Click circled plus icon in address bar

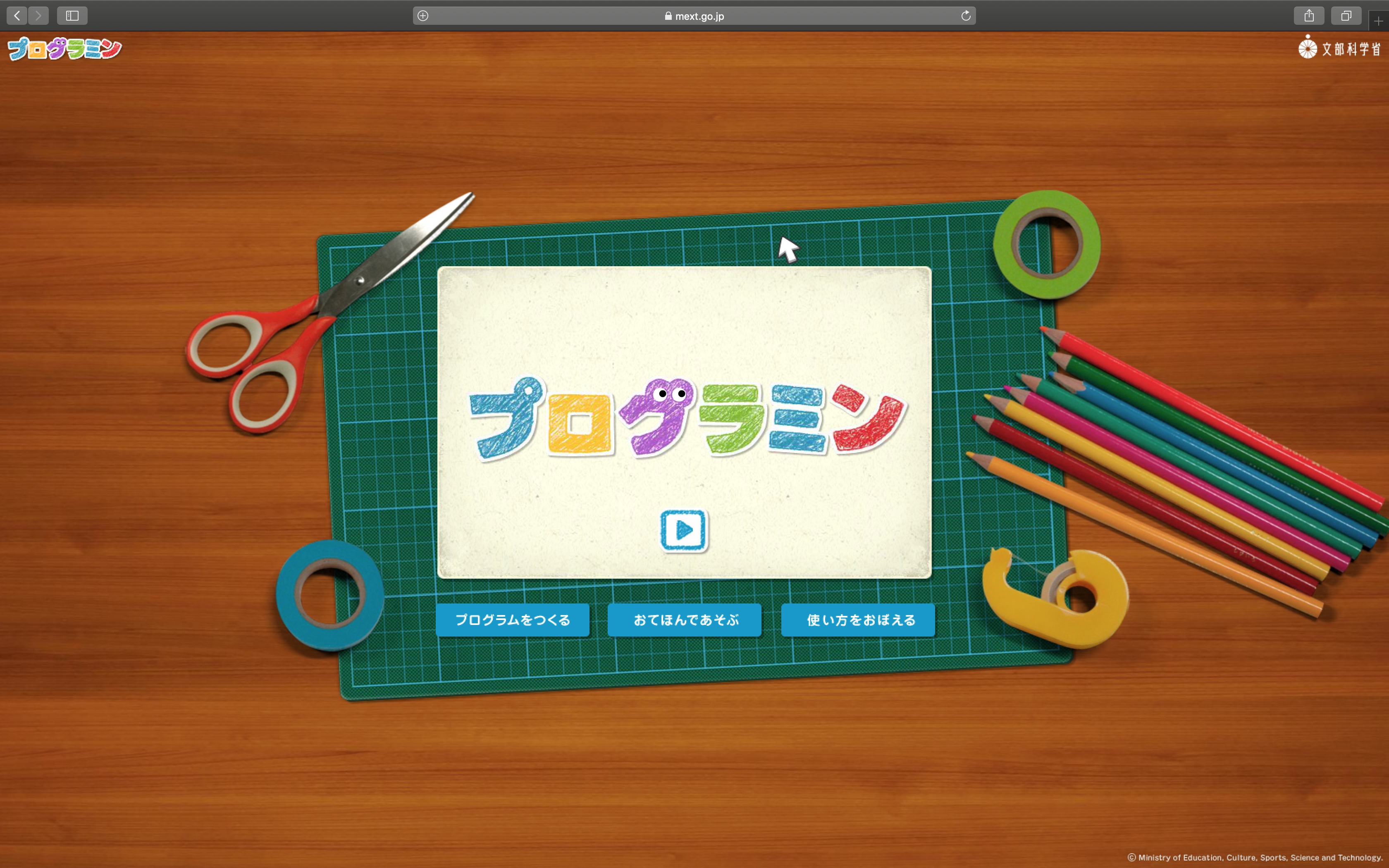(x=423, y=16)
